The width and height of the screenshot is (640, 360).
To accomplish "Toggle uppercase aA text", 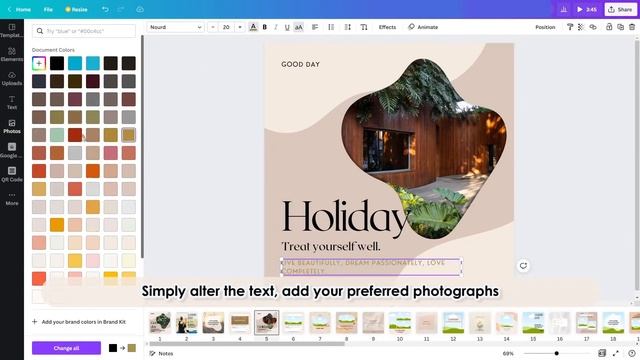I will pyautogui.click(x=299, y=27).
